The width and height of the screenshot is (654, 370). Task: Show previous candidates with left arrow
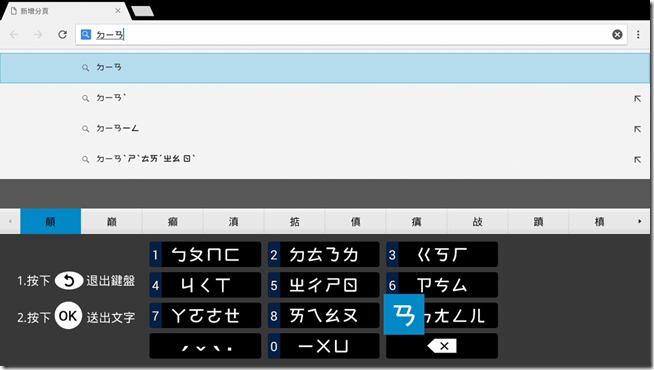click(x=10, y=221)
